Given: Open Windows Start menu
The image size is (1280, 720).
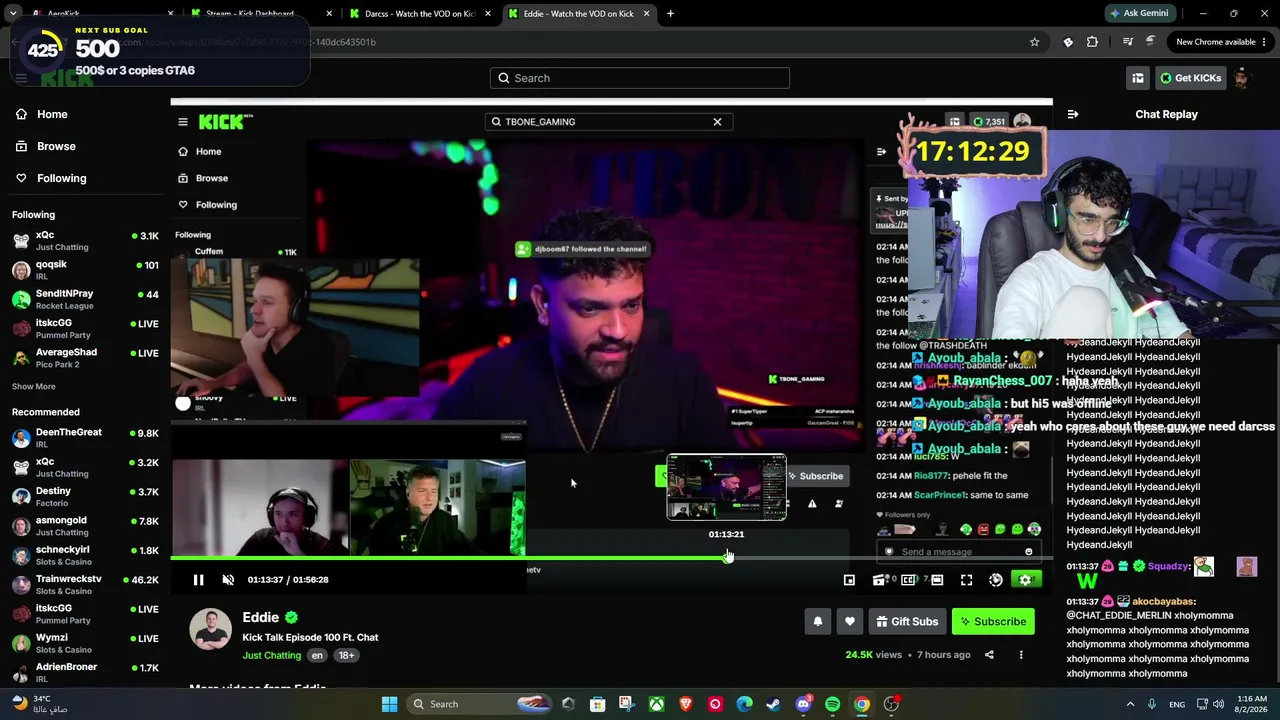Looking at the screenshot, I should [389, 704].
